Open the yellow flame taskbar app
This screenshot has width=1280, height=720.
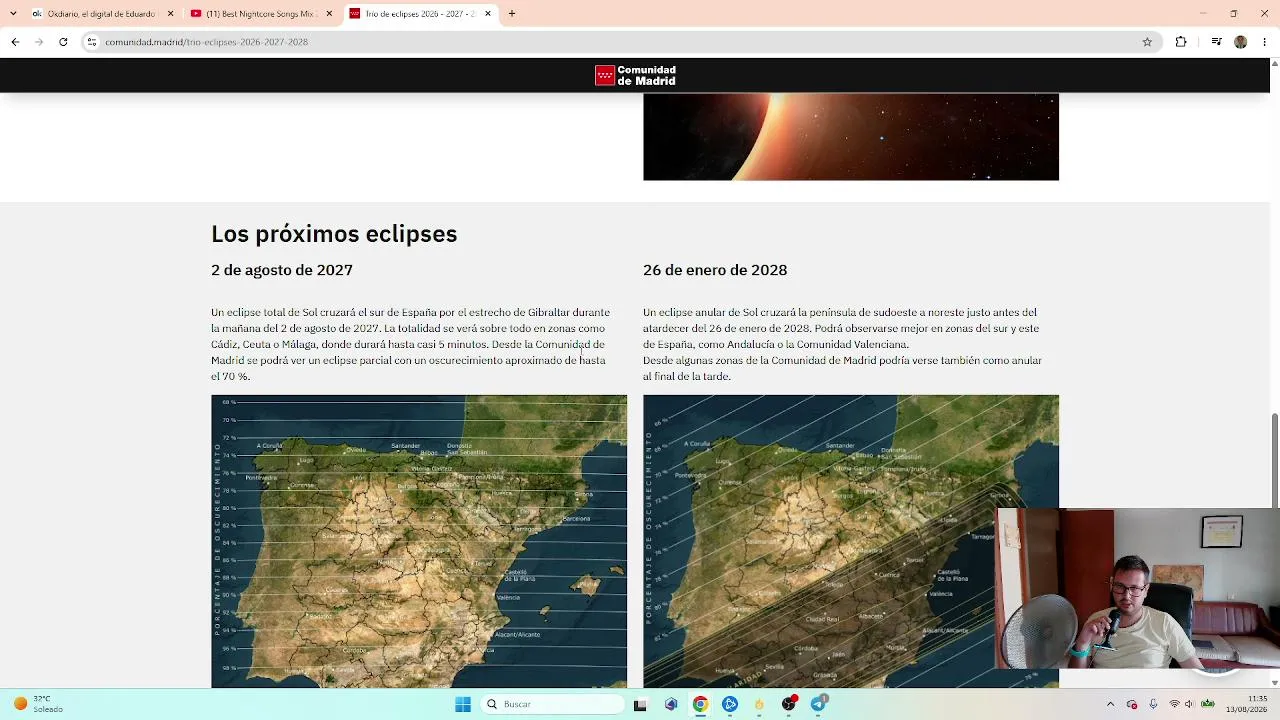click(759, 704)
